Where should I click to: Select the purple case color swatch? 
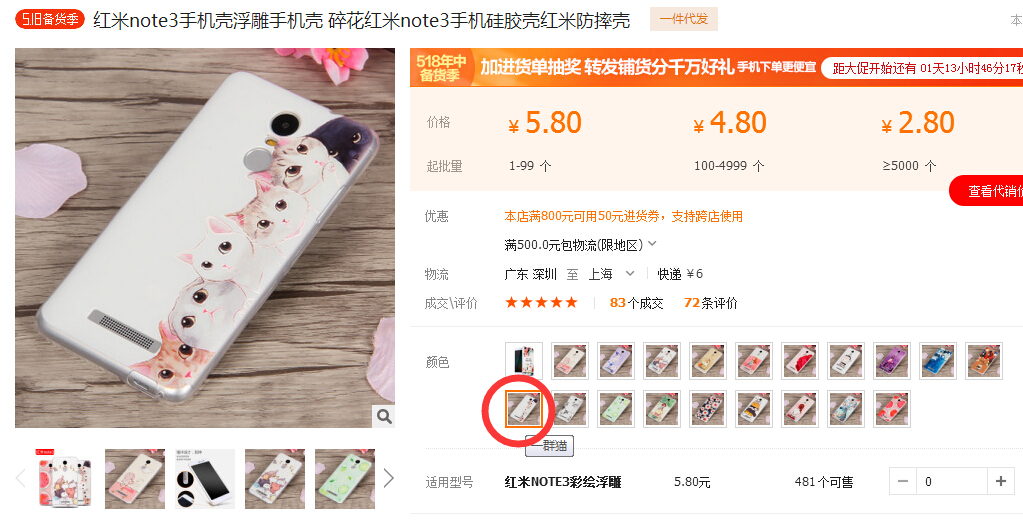(x=892, y=361)
